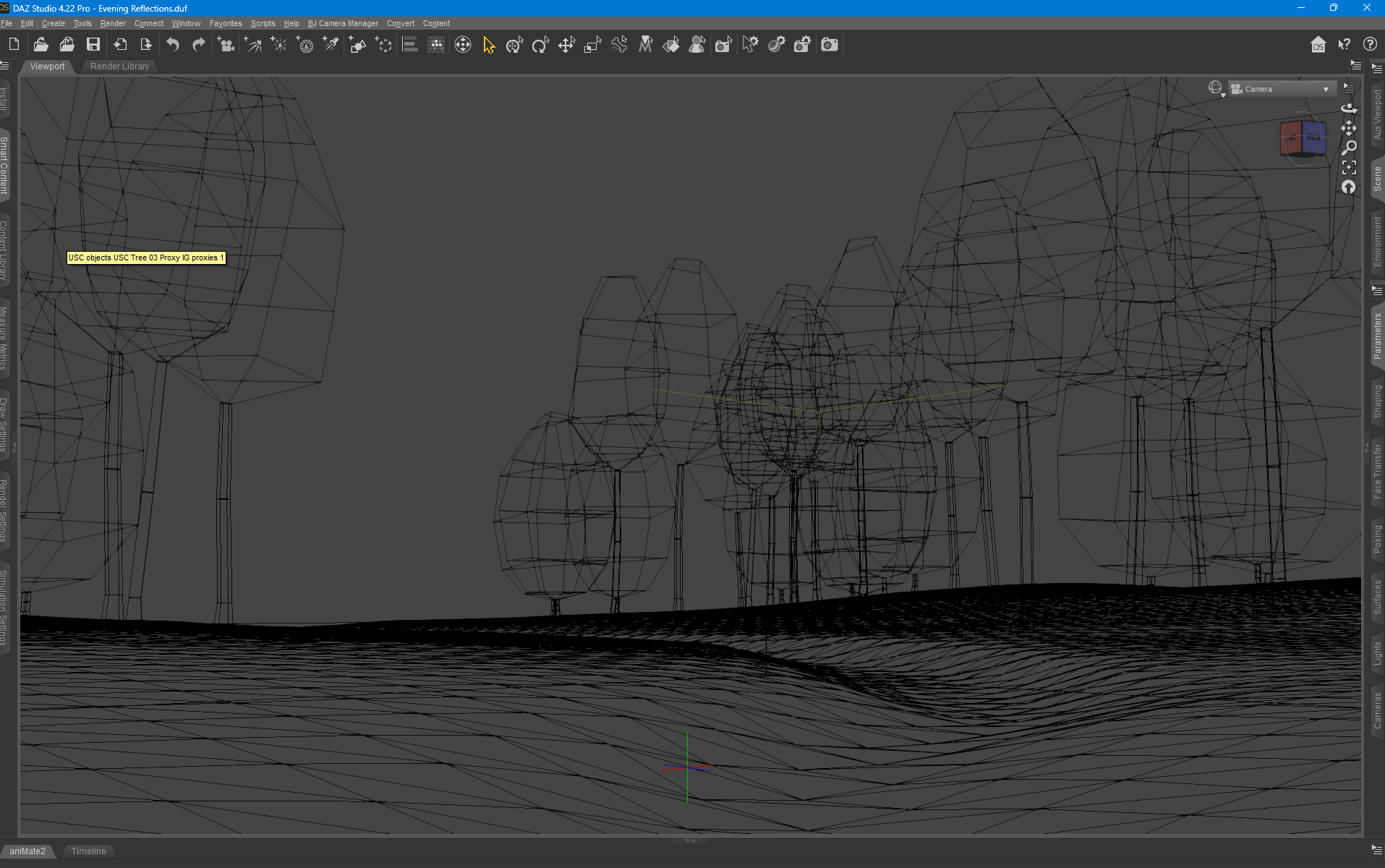Open the DS home icon in toolbar
Viewport: 1385px width, 868px height.
1318,45
